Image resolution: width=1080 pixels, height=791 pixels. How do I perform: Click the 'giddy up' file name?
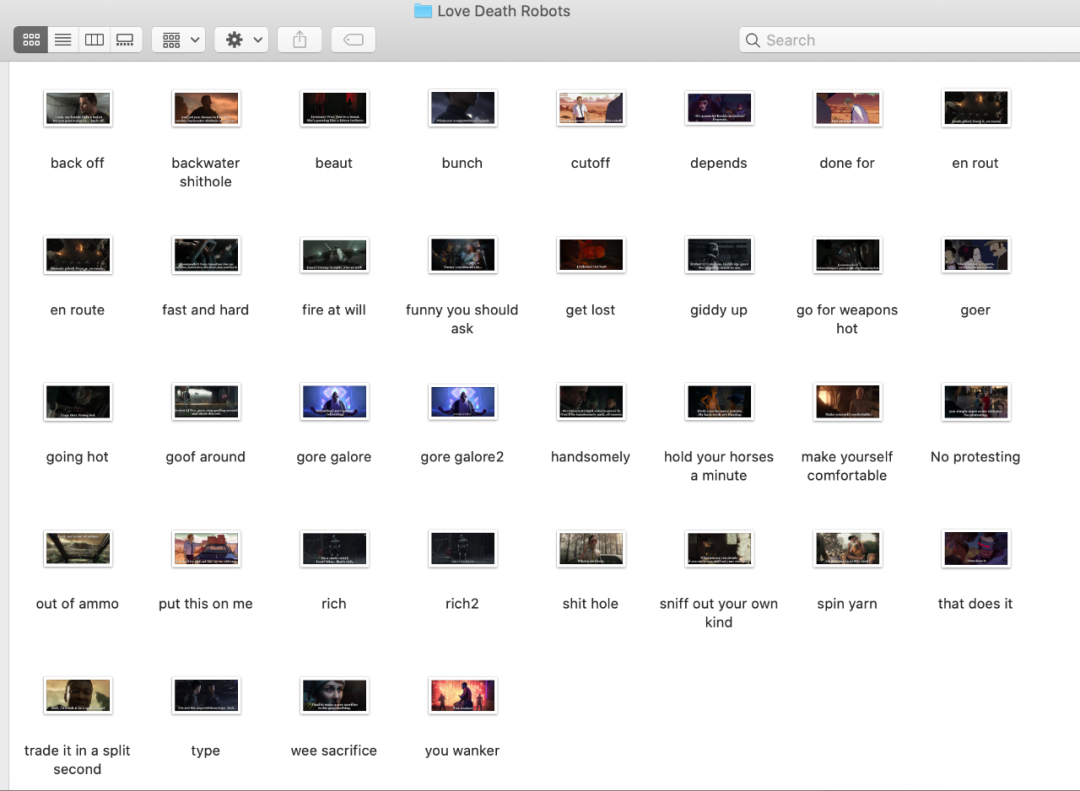point(718,311)
